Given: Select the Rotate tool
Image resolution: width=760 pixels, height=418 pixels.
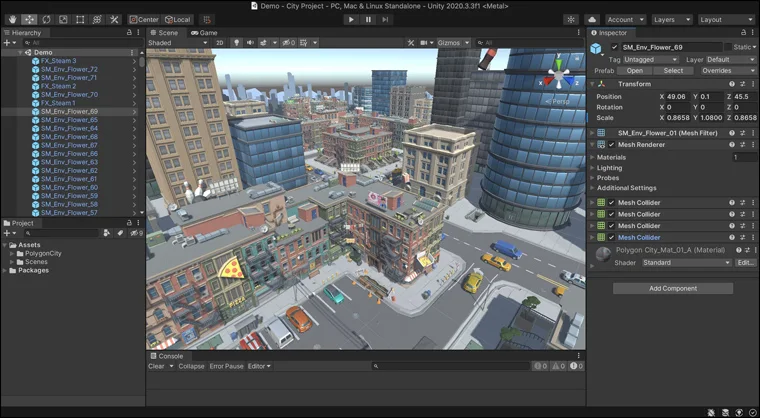Looking at the screenshot, I should [47, 19].
